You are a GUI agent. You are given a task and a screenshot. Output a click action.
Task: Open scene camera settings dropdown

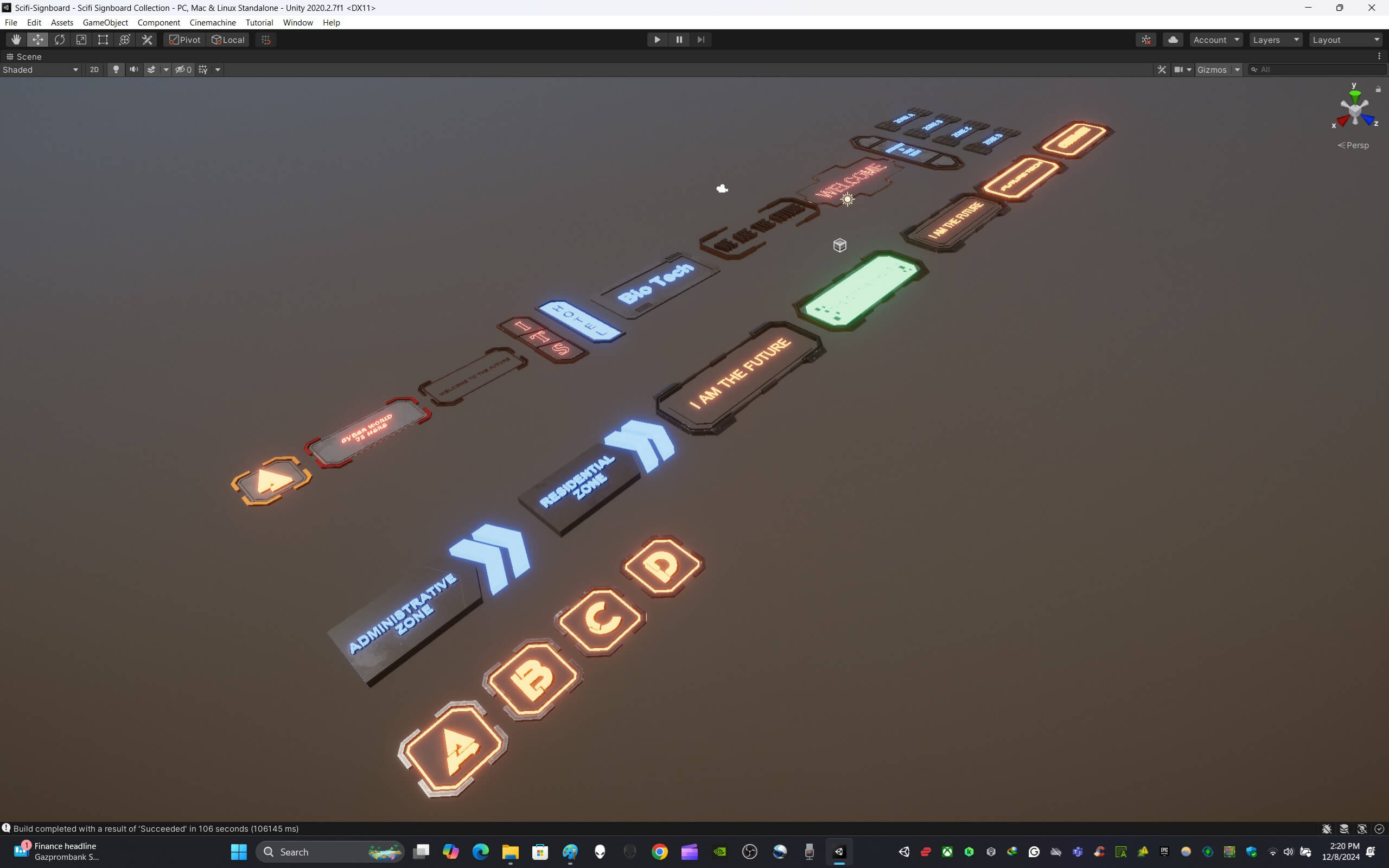click(x=1183, y=69)
